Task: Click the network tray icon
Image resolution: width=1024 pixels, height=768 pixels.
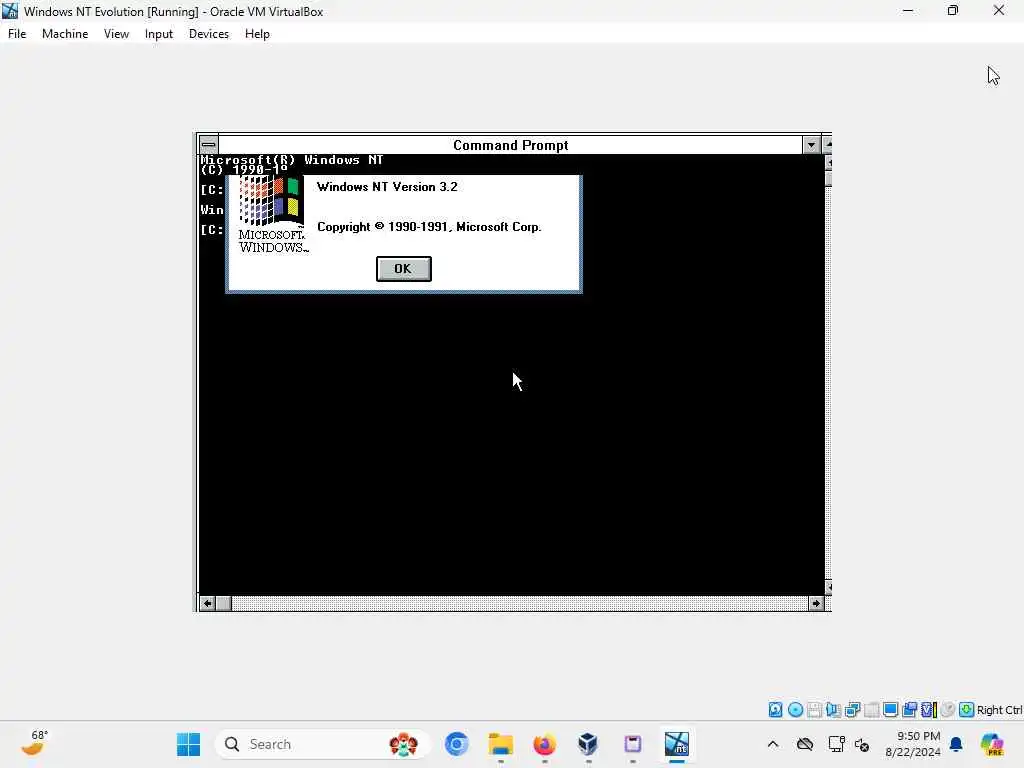Action: pos(837,744)
